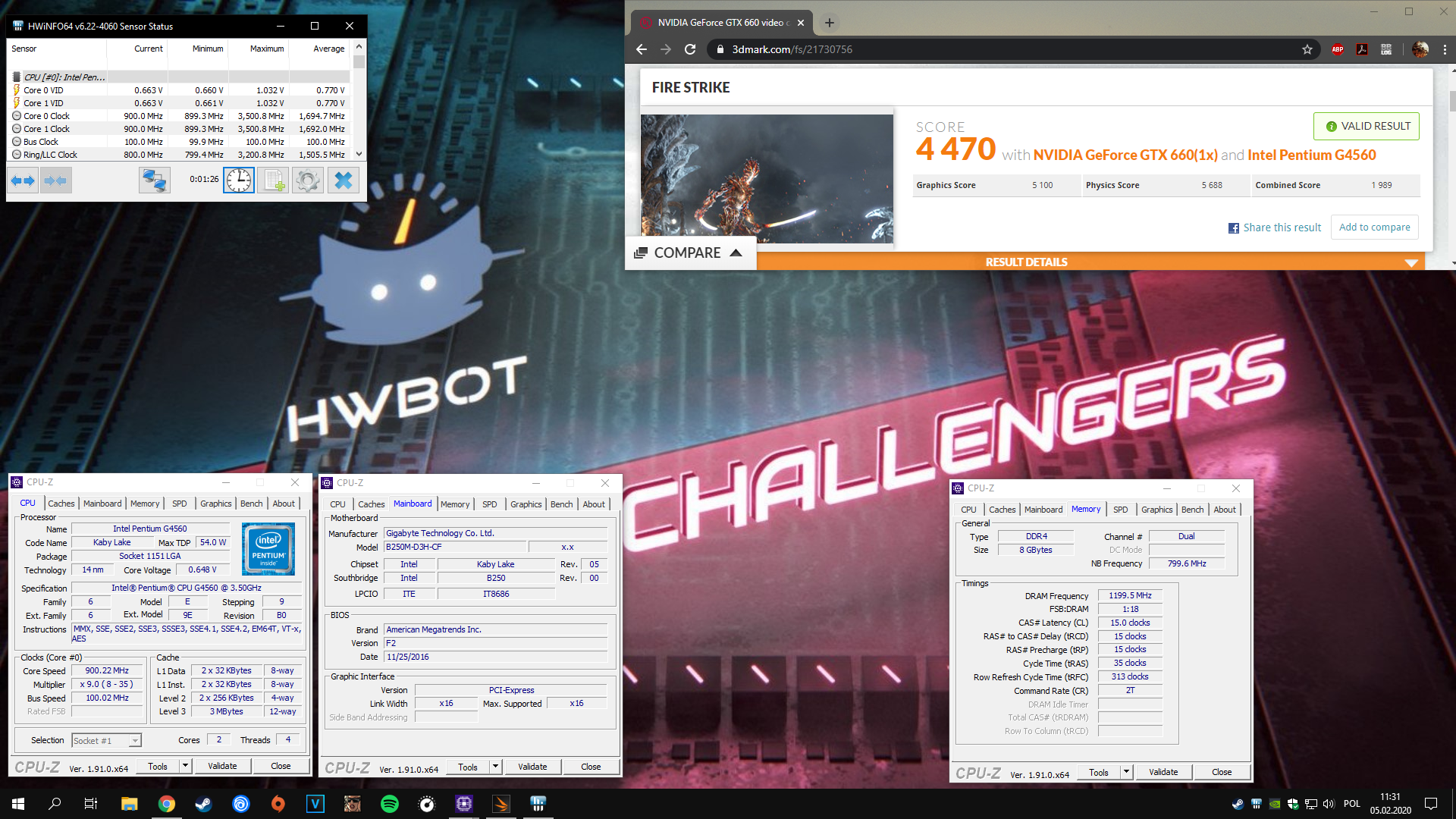Select Core 0 Clock sensor row

[x=180, y=116]
